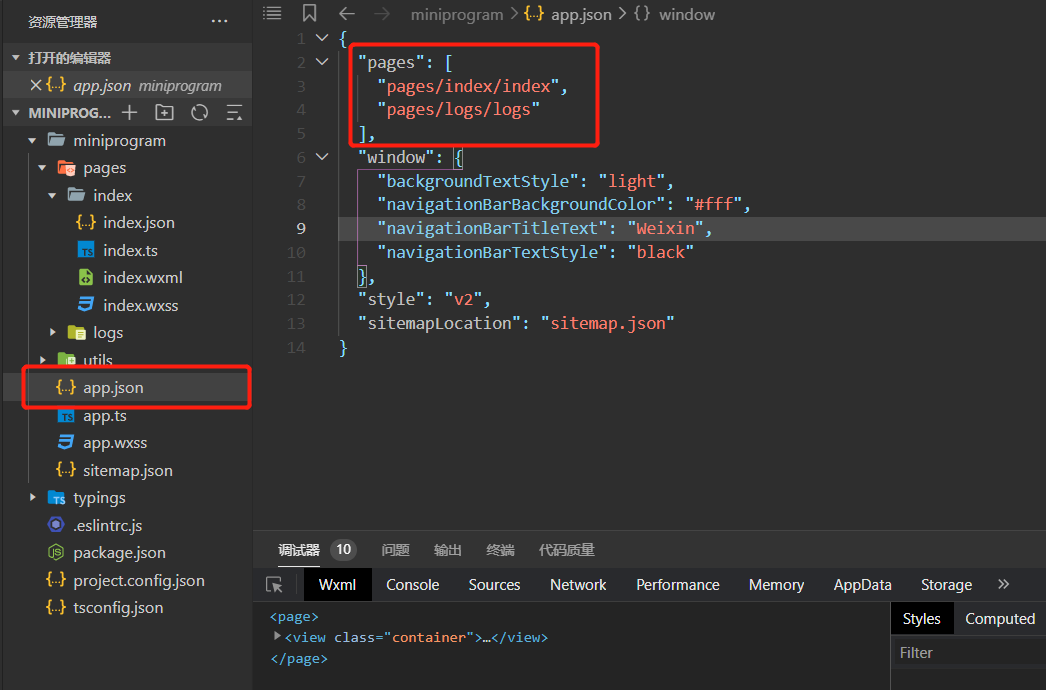Viewport: 1046px width, 690px height.
Task: Open the Network debugger tab
Action: point(578,585)
